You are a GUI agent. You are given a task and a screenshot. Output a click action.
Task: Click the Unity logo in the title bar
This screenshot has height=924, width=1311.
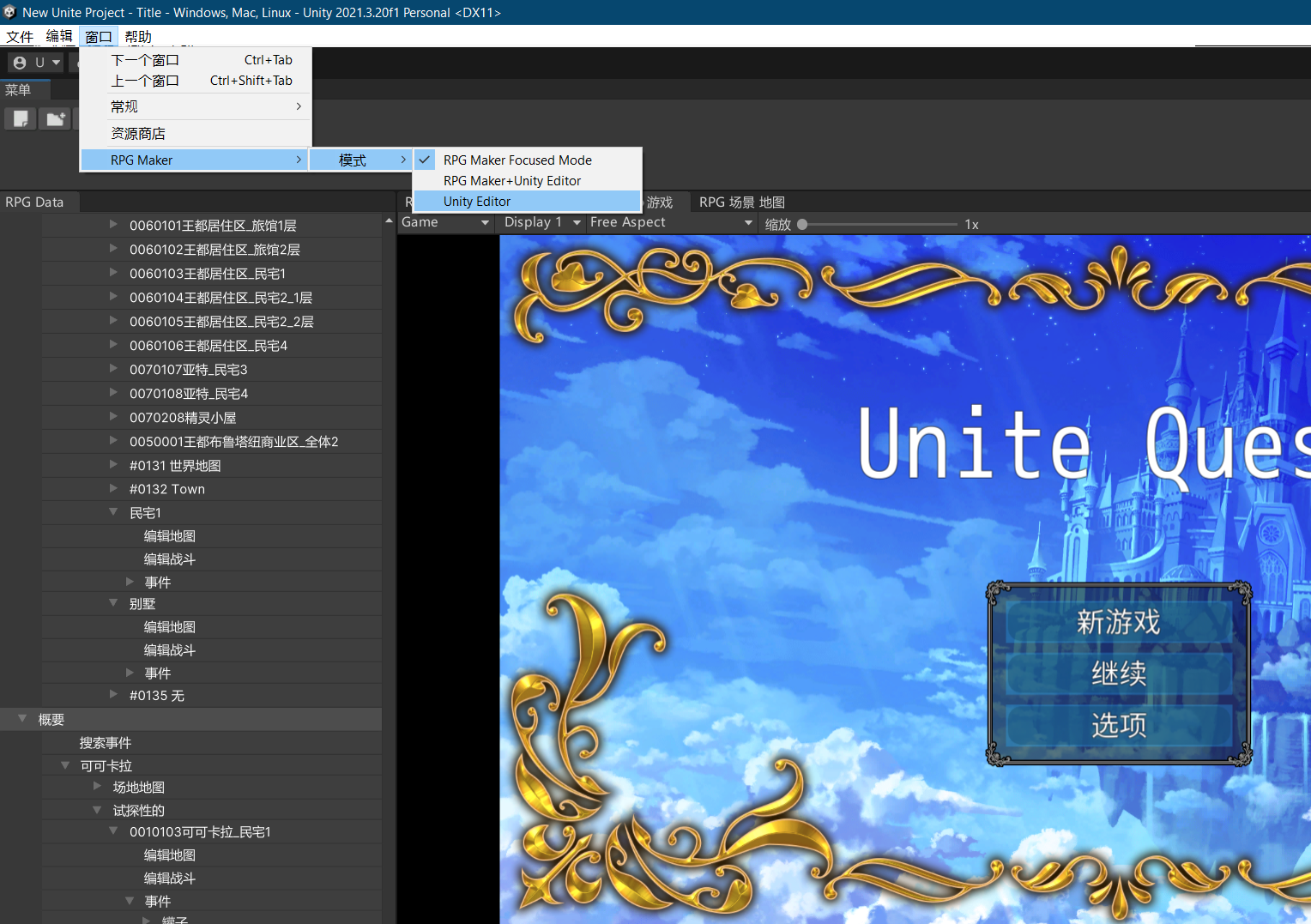pyautogui.click(x=9, y=12)
